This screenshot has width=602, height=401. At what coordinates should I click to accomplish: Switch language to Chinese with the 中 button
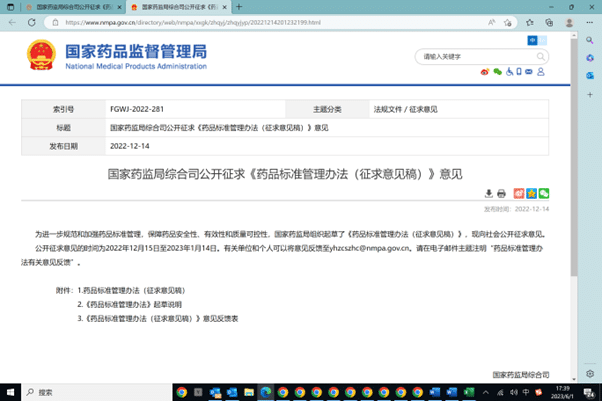coord(532,40)
